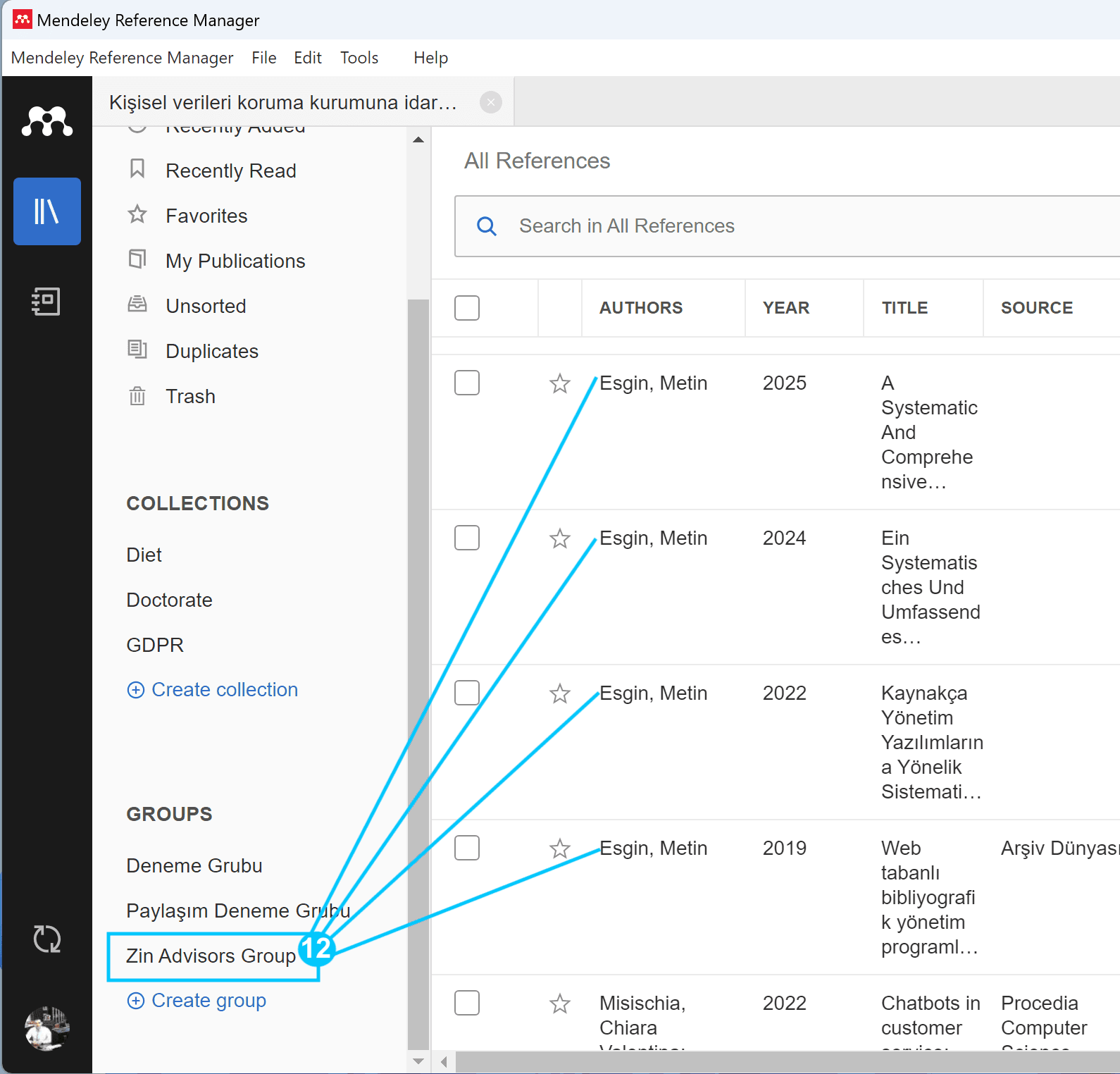Click source 'Arşiv Dünyası' cell
This screenshot has height=1074, width=1120.
[x=1060, y=848]
